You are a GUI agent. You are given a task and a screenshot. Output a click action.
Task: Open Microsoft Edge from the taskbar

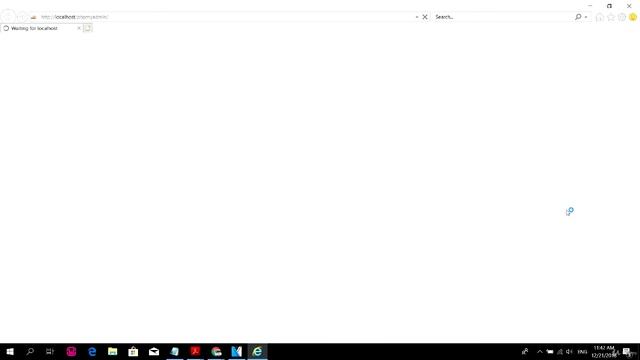(92, 351)
